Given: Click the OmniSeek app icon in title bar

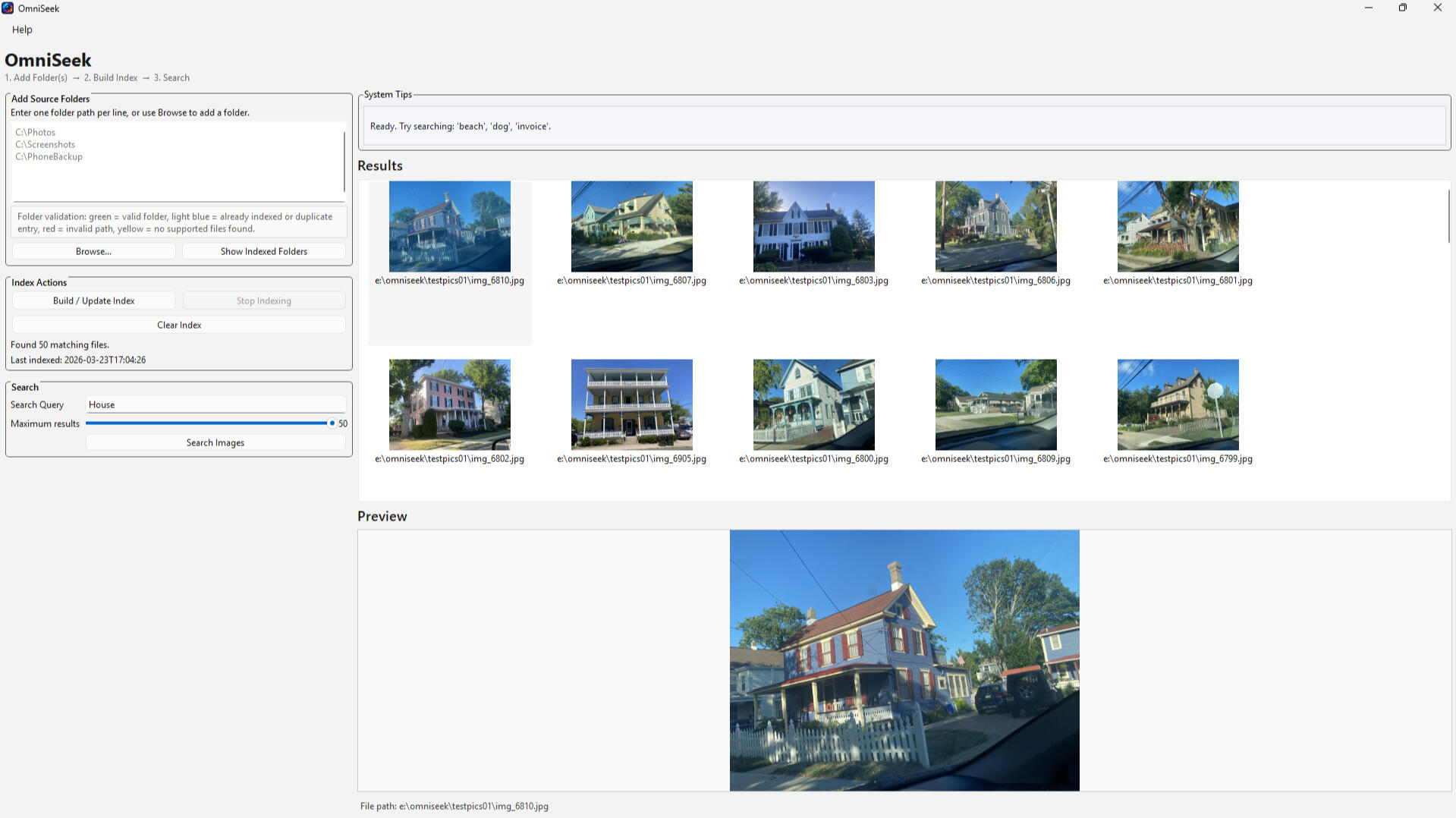Looking at the screenshot, I should [8, 8].
